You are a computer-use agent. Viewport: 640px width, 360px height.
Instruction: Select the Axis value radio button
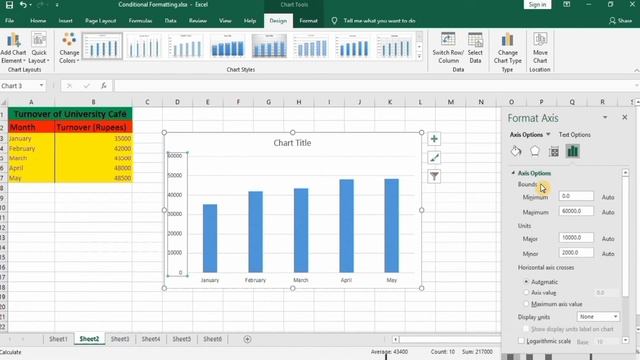[526, 293]
